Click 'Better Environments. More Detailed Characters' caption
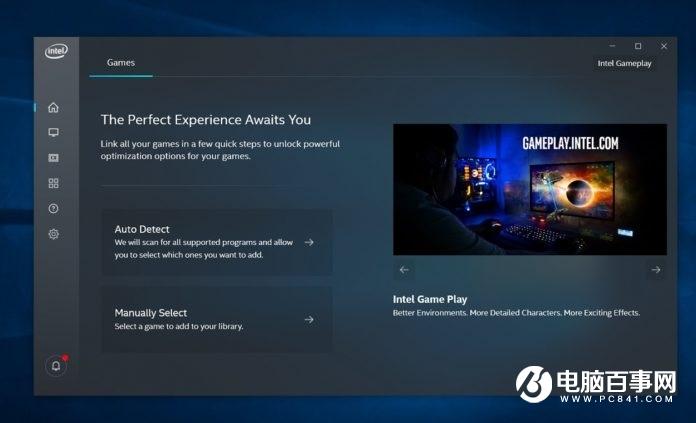This screenshot has width=696, height=423. tap(516, 313)
